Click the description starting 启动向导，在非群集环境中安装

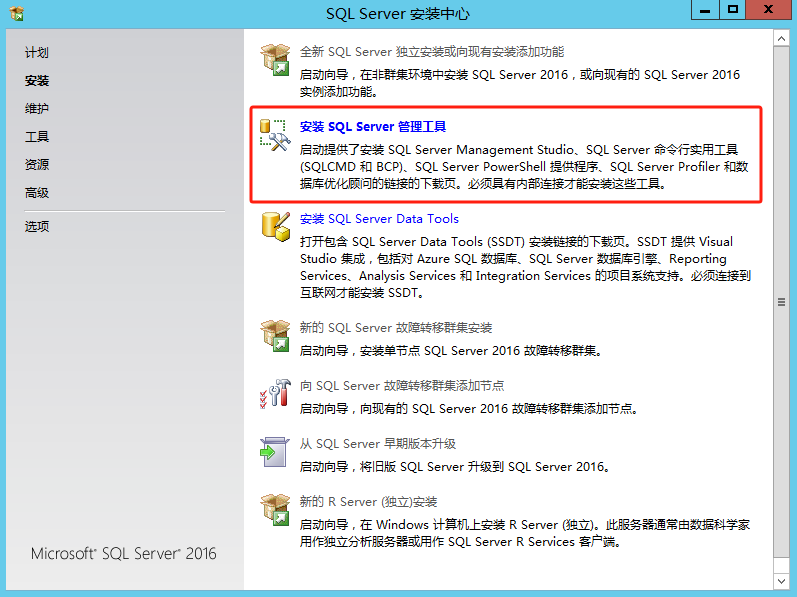click(519, 83)
